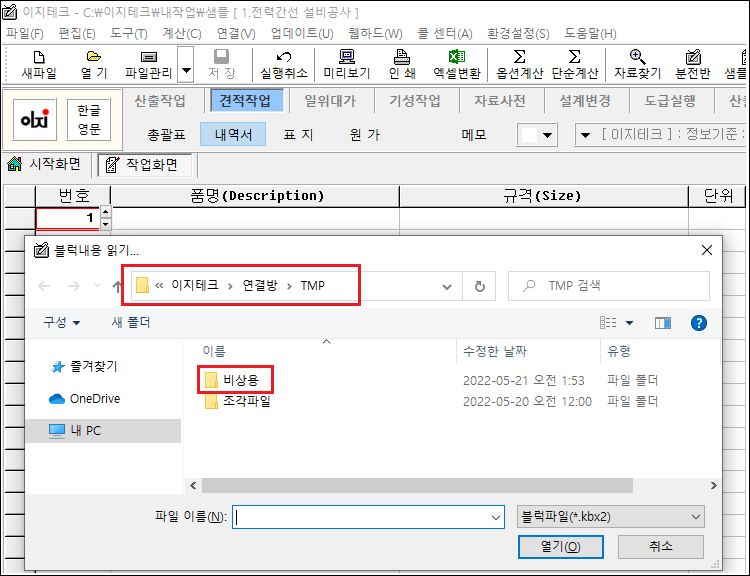
Task: Switch to the 산출작업 tab
Action: click(x=160, y=100)
